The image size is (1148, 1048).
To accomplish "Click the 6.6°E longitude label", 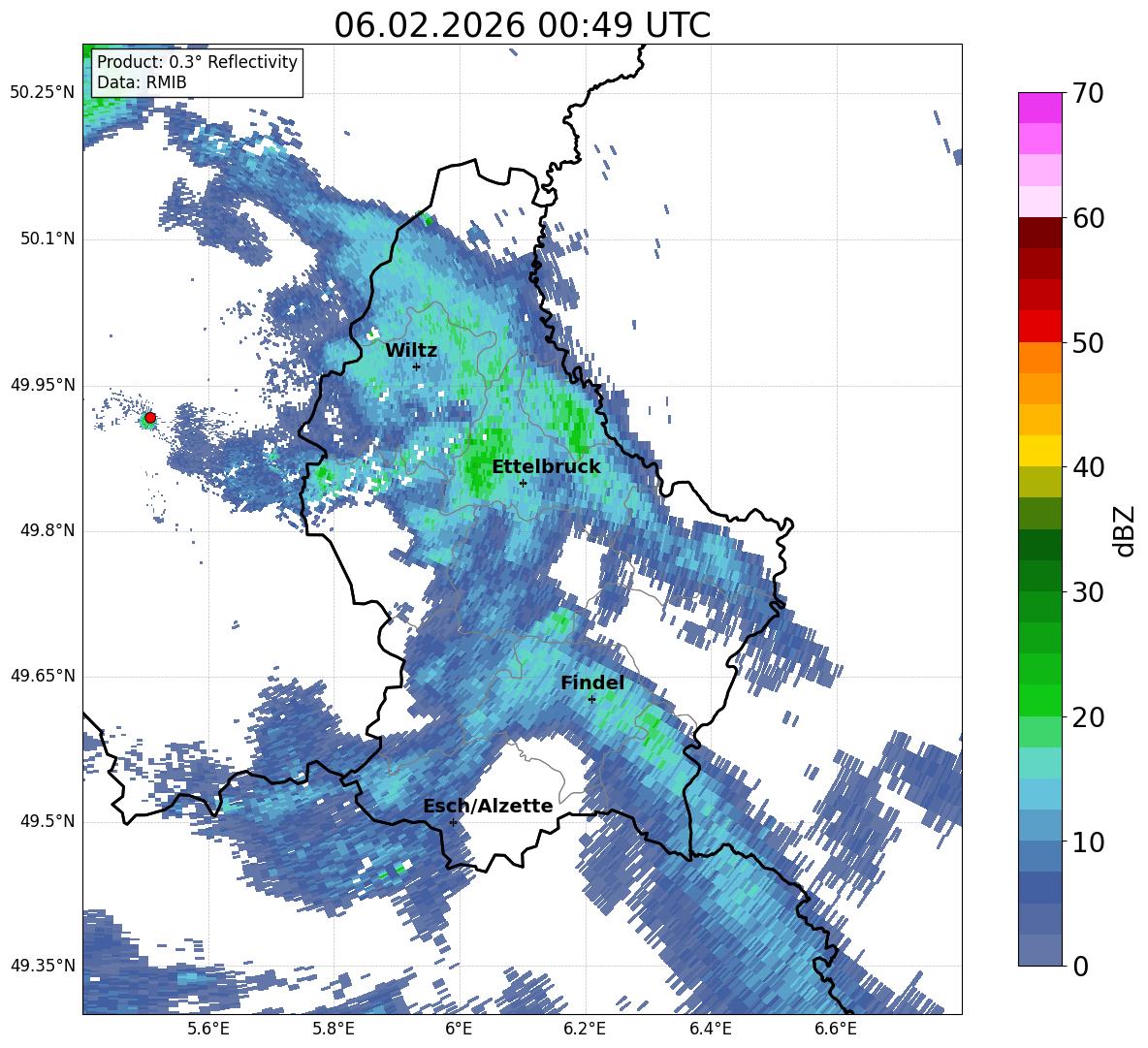I will (x=836, y=1029).
